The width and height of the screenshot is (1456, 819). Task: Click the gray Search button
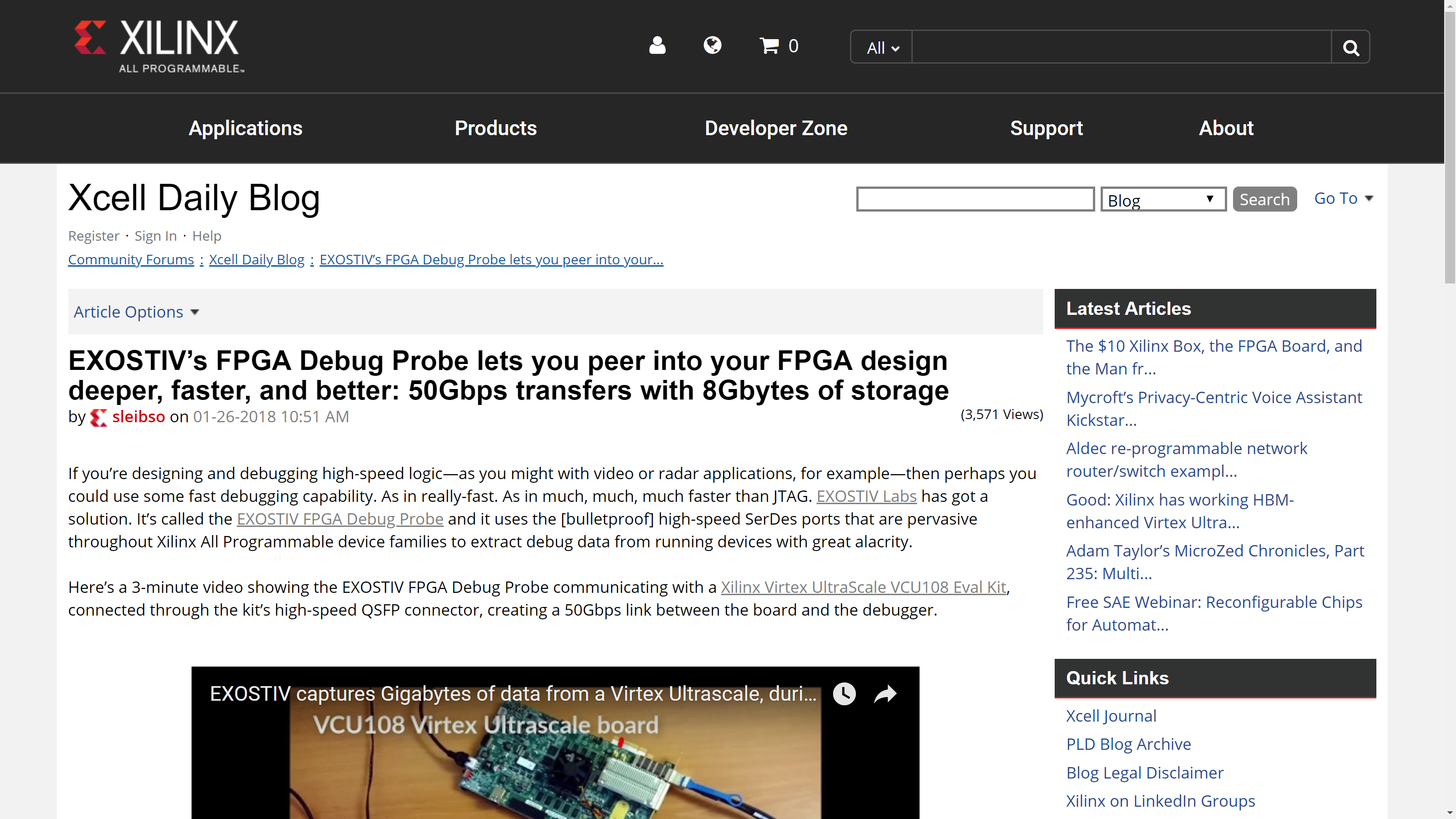click(1264, 200)
